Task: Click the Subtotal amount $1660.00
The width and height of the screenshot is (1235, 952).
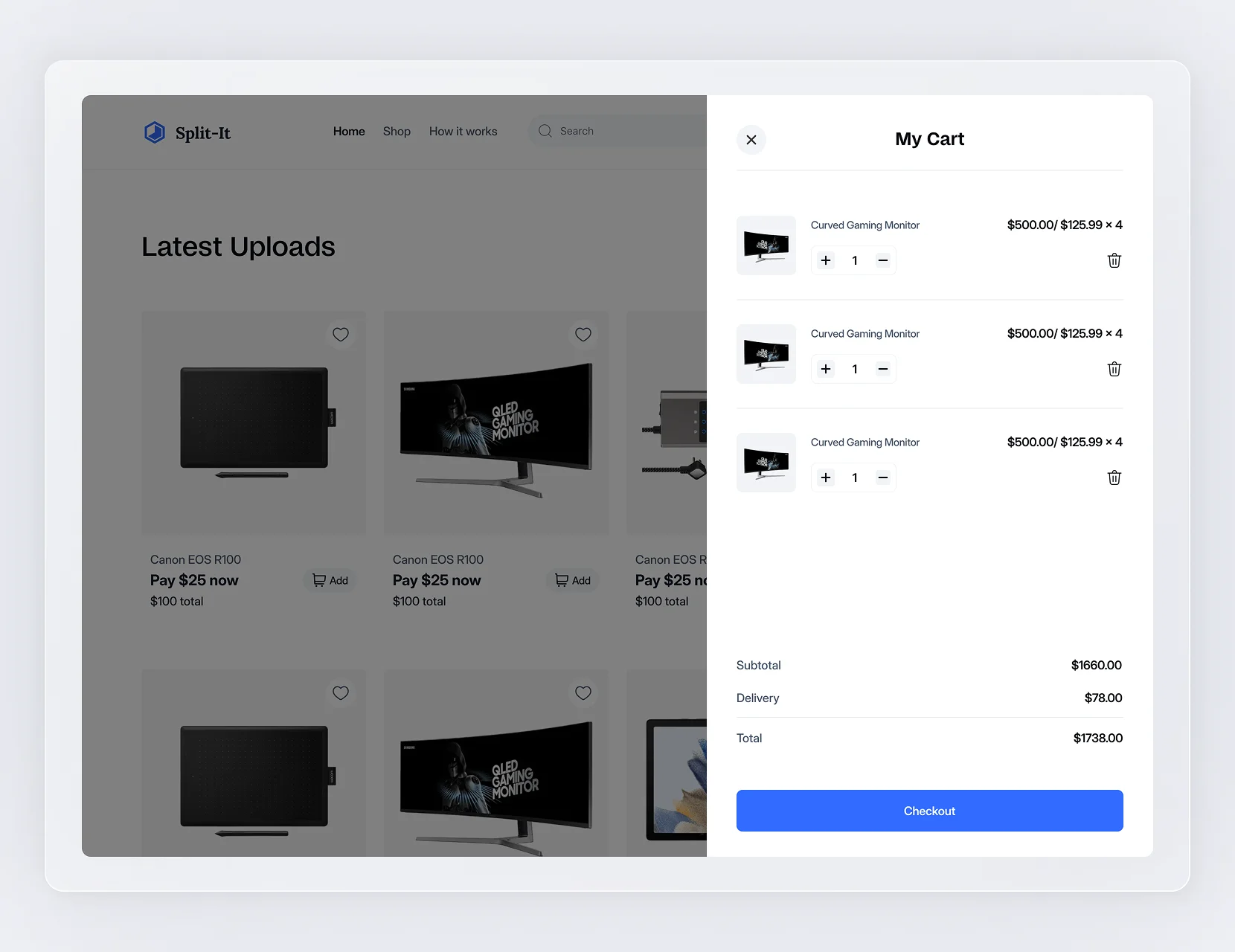Action: tap(1097, 665)
